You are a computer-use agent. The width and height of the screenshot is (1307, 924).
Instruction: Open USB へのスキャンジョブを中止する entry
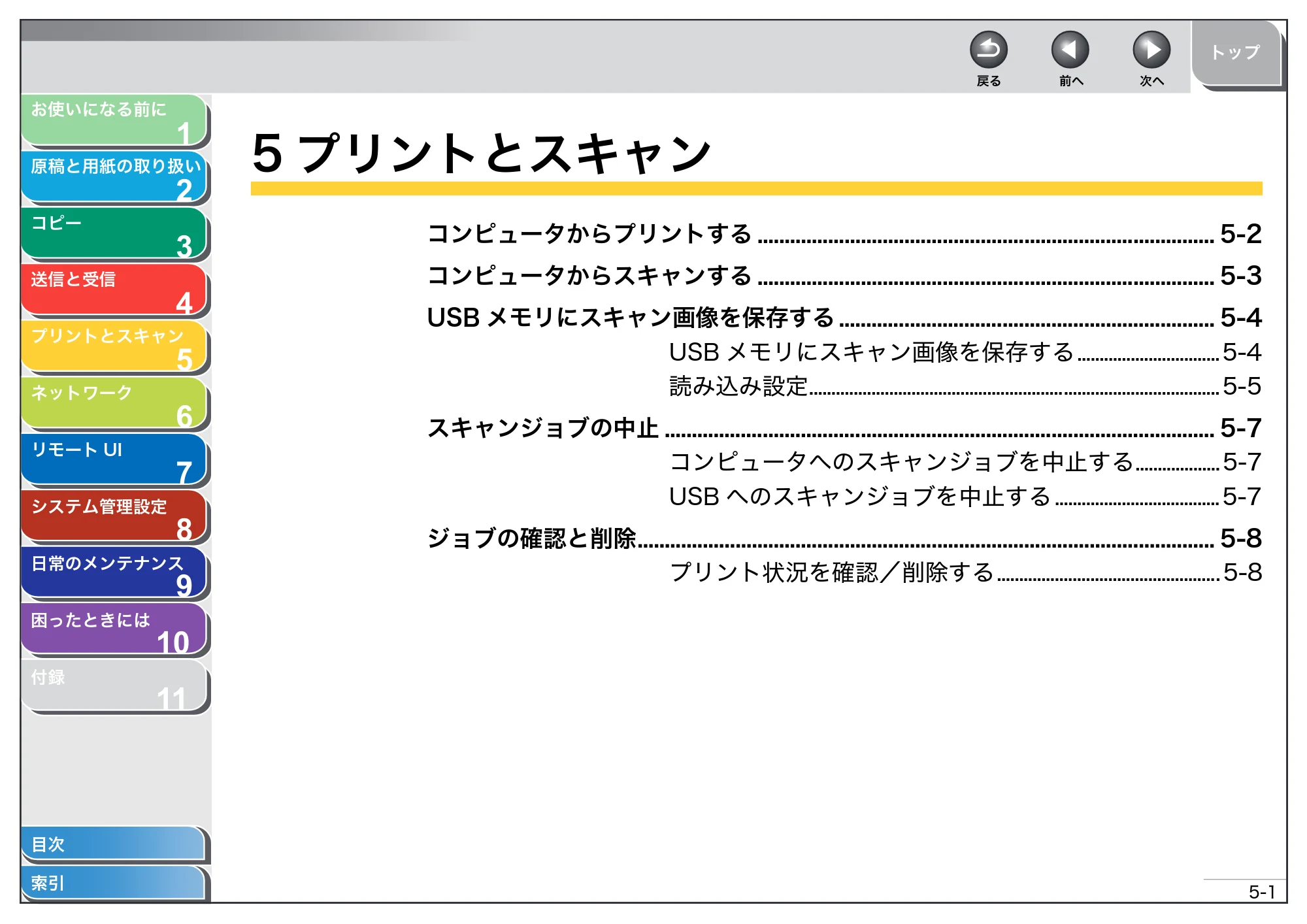(x=965, y=497)
